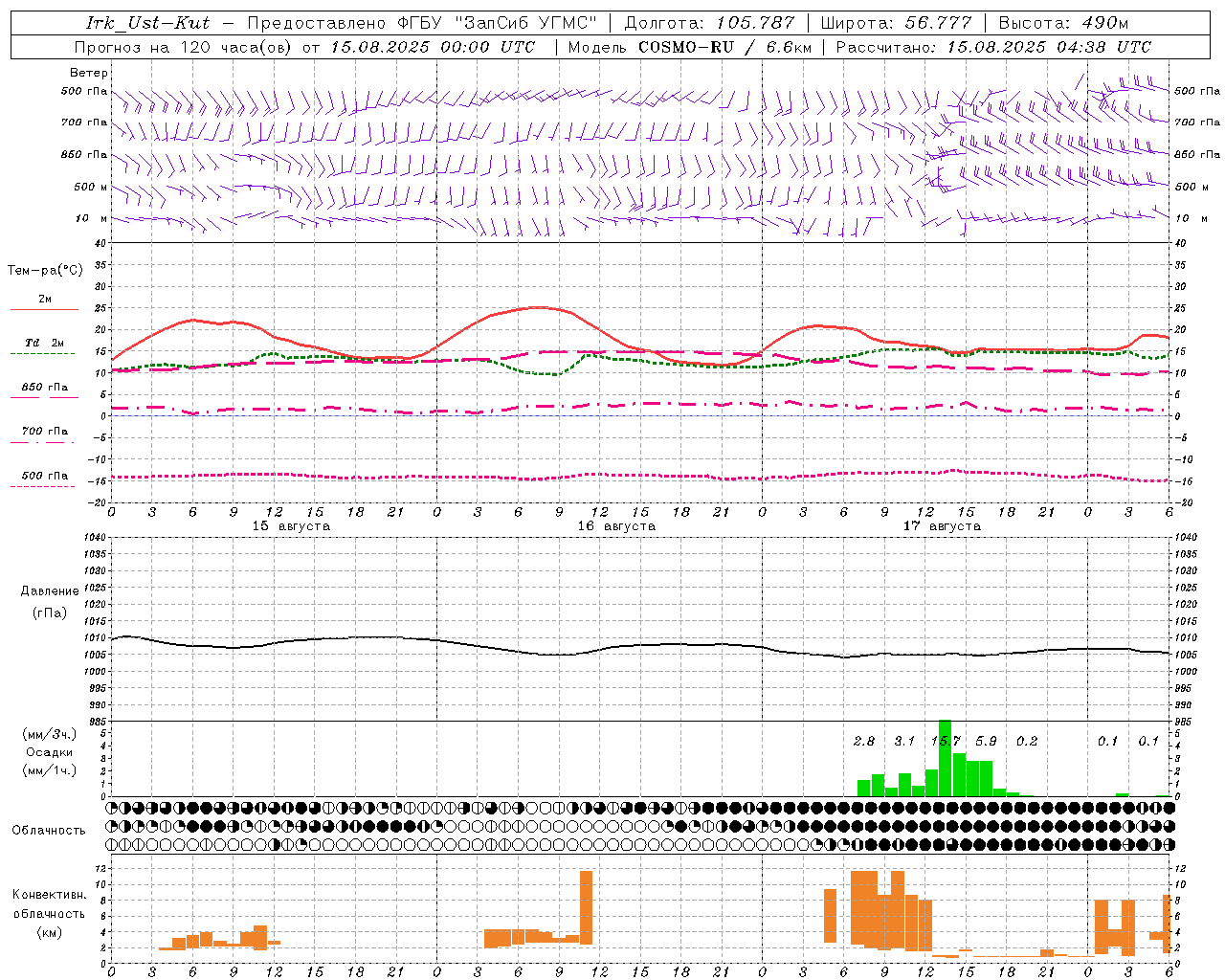The image size is (1225, 980).
Task: Select the model name COSMO-RU / 6.6км
Action: pos(725,47)
